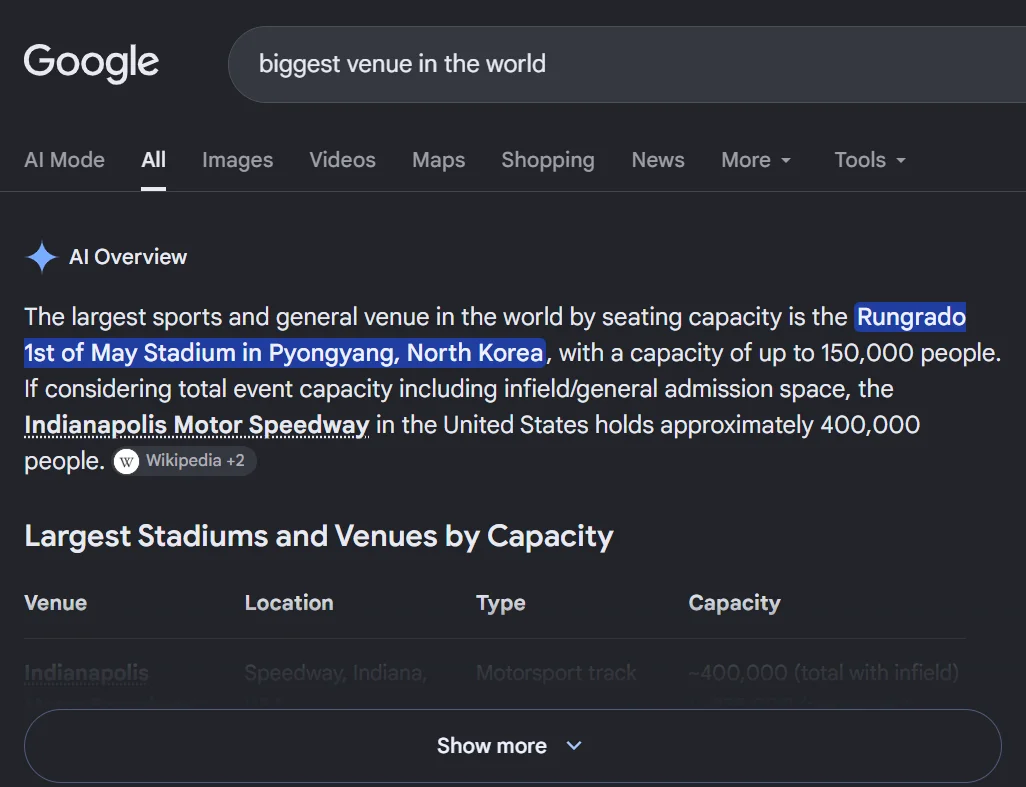Click the 'Speedway, Indiana,' location cell

tap(336, 673)
